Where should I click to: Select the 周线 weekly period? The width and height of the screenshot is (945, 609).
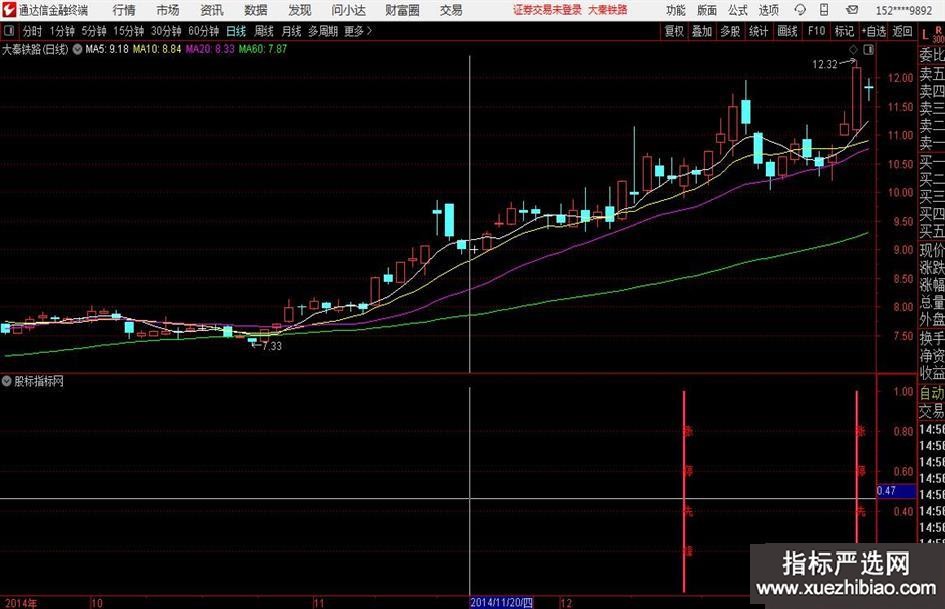tap(264, 31)
